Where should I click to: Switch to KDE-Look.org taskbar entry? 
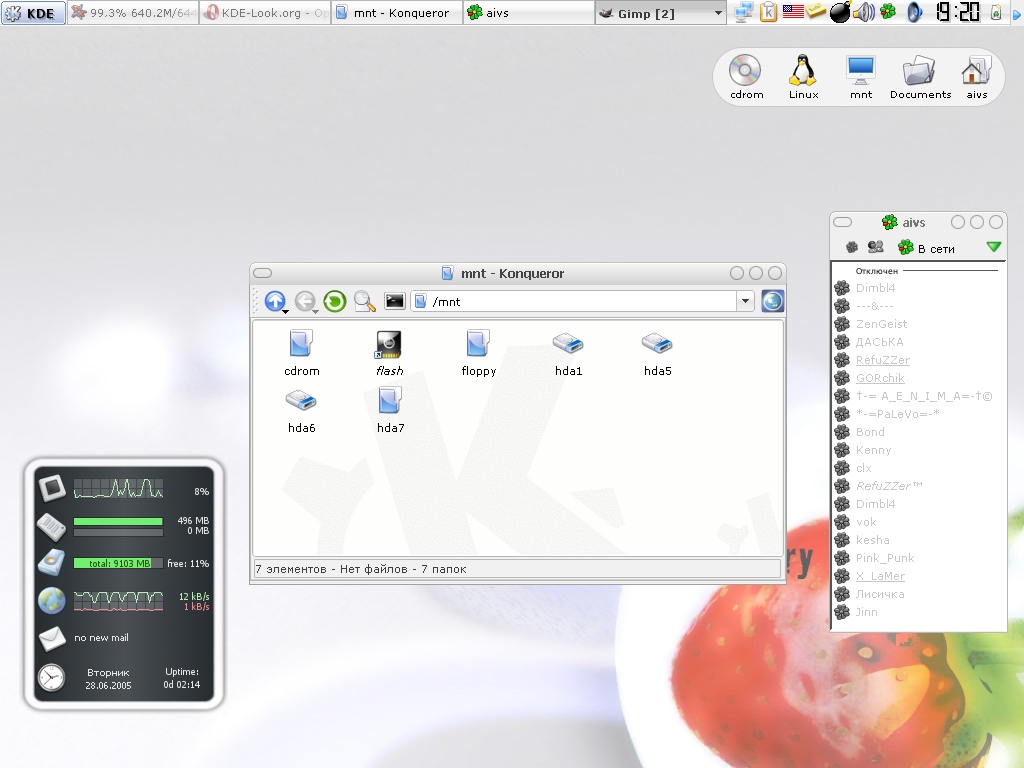coord(266,13)
